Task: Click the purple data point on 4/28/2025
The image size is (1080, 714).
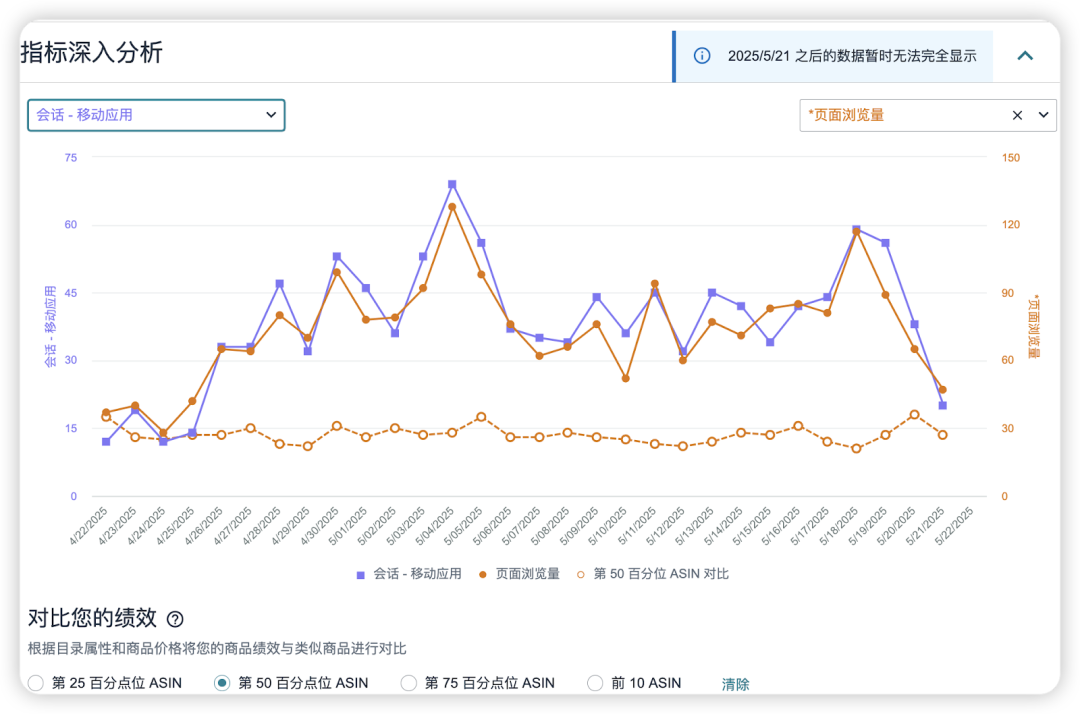Action: click(x=280, y=284)
